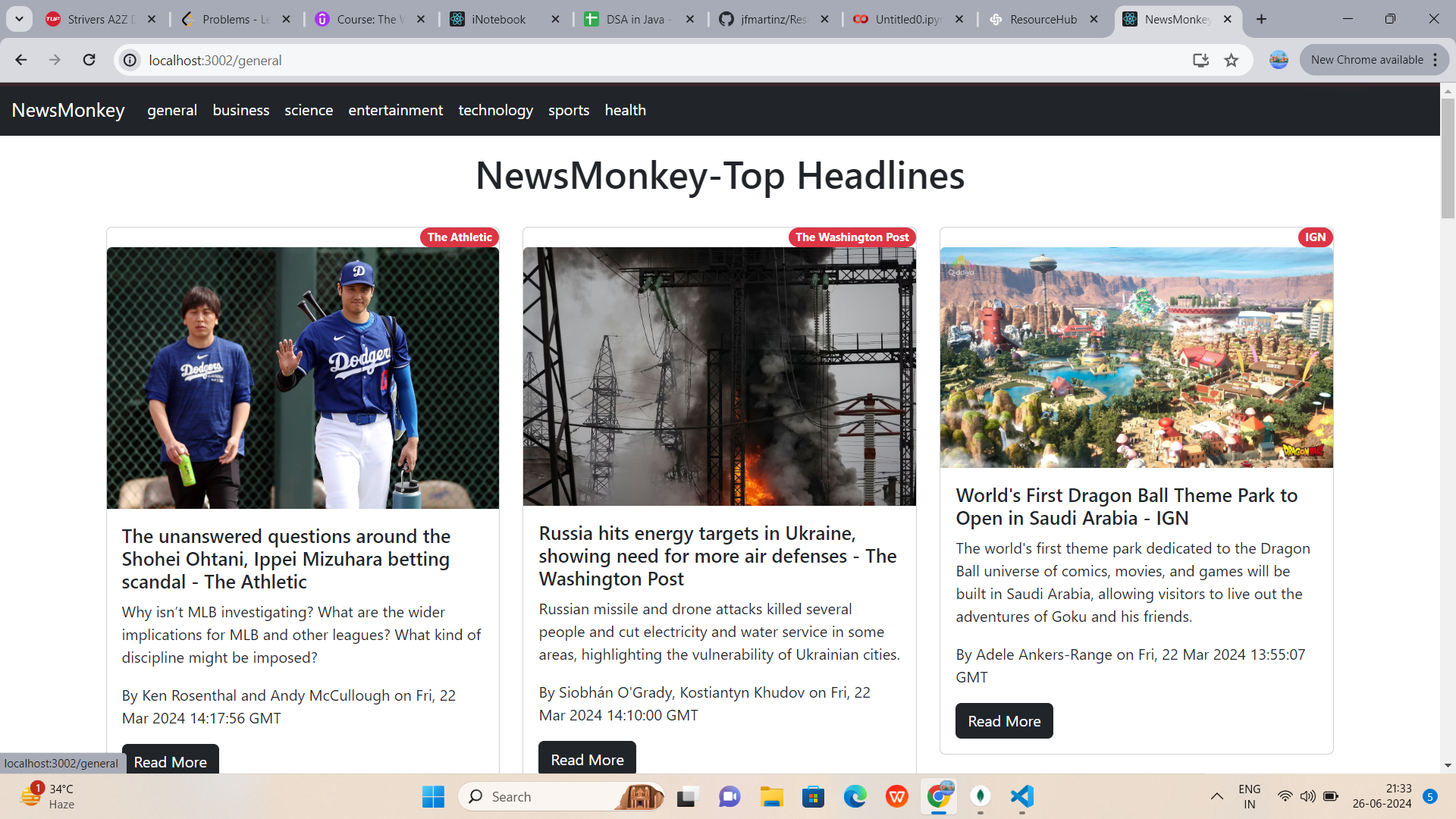The height and width of the screenshot is (819, 1456).
Task: Open Visual Studio Code from the taskbar
Action: (1021, 796)
